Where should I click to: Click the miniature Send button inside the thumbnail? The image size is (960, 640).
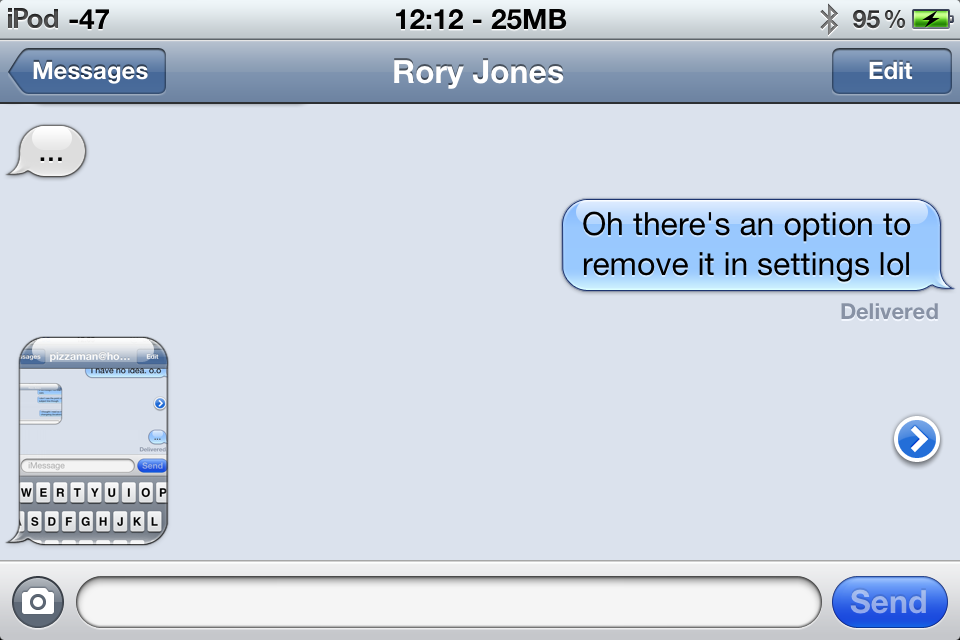(x=152, y=465)
